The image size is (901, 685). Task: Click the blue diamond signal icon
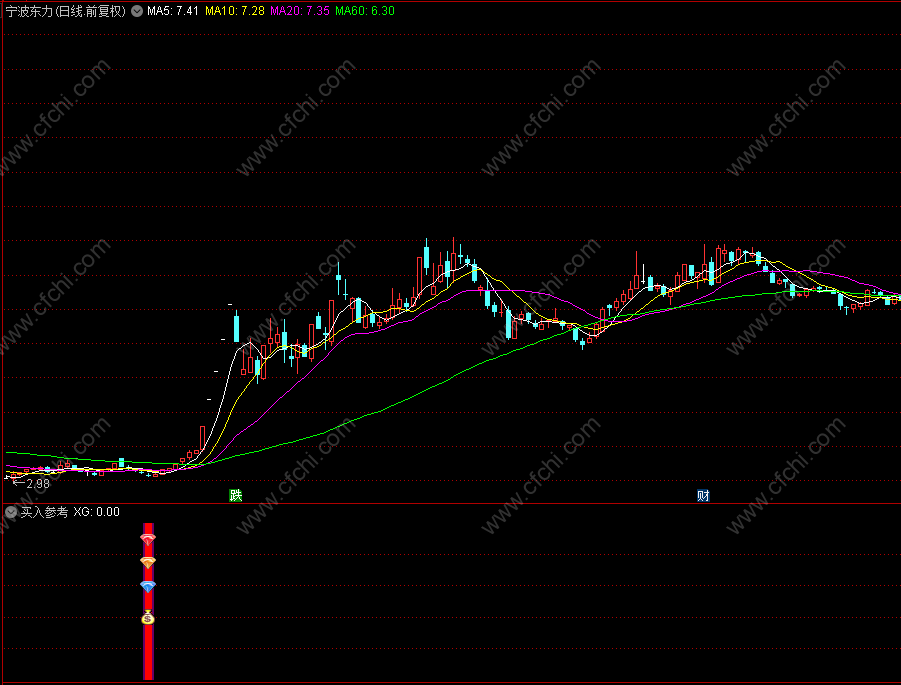point(148,587)
